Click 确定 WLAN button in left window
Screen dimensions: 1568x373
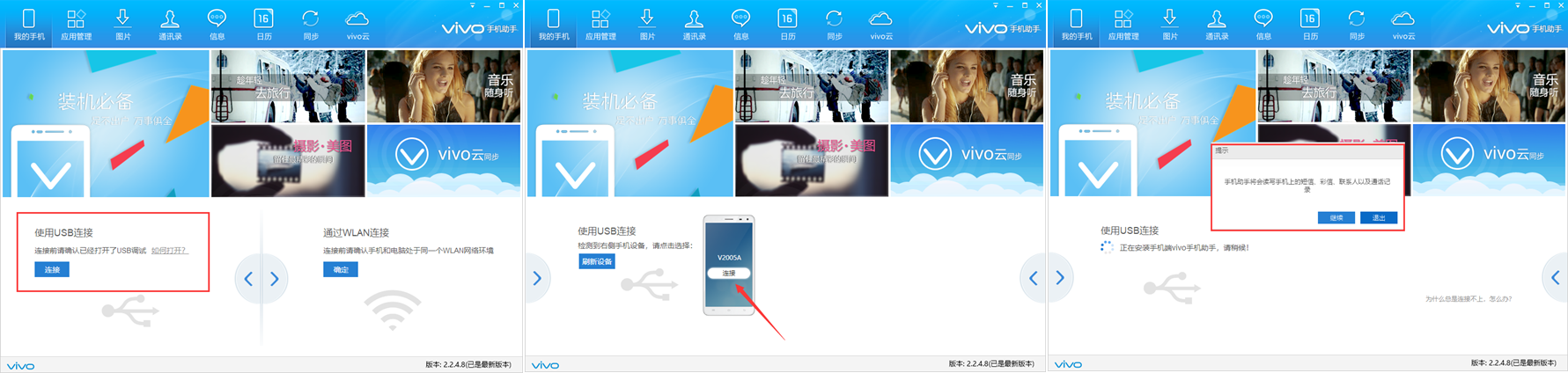[x=341, y=270]
